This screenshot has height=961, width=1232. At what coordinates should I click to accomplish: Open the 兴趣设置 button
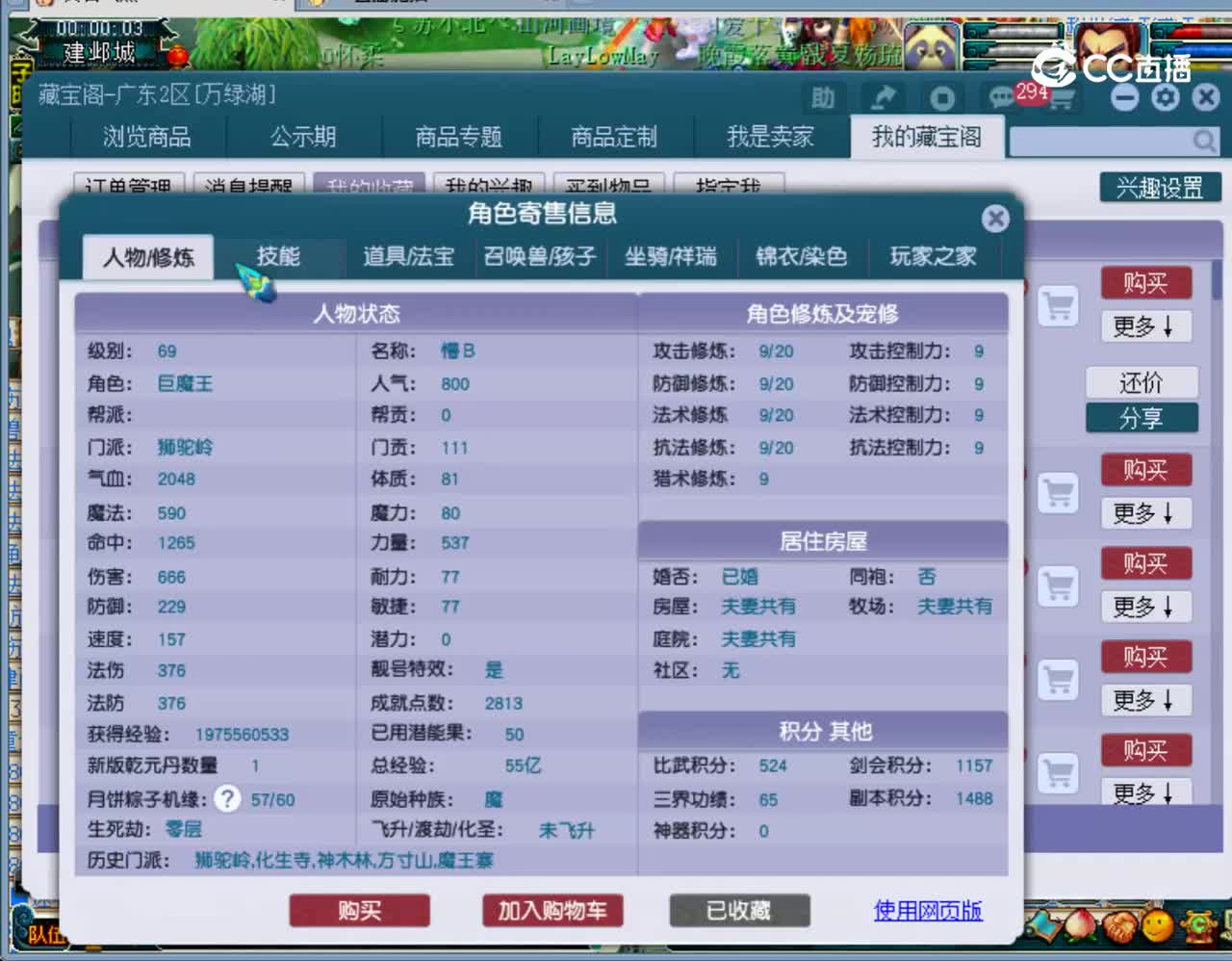[x=1160, y=187]
